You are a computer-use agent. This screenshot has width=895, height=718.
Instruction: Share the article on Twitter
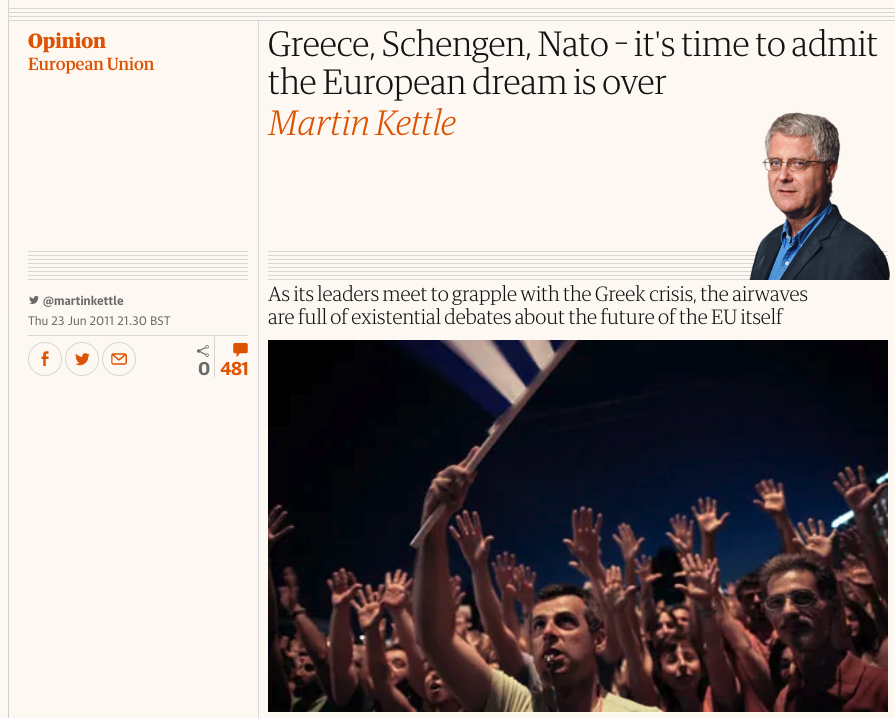coord(82,359)
